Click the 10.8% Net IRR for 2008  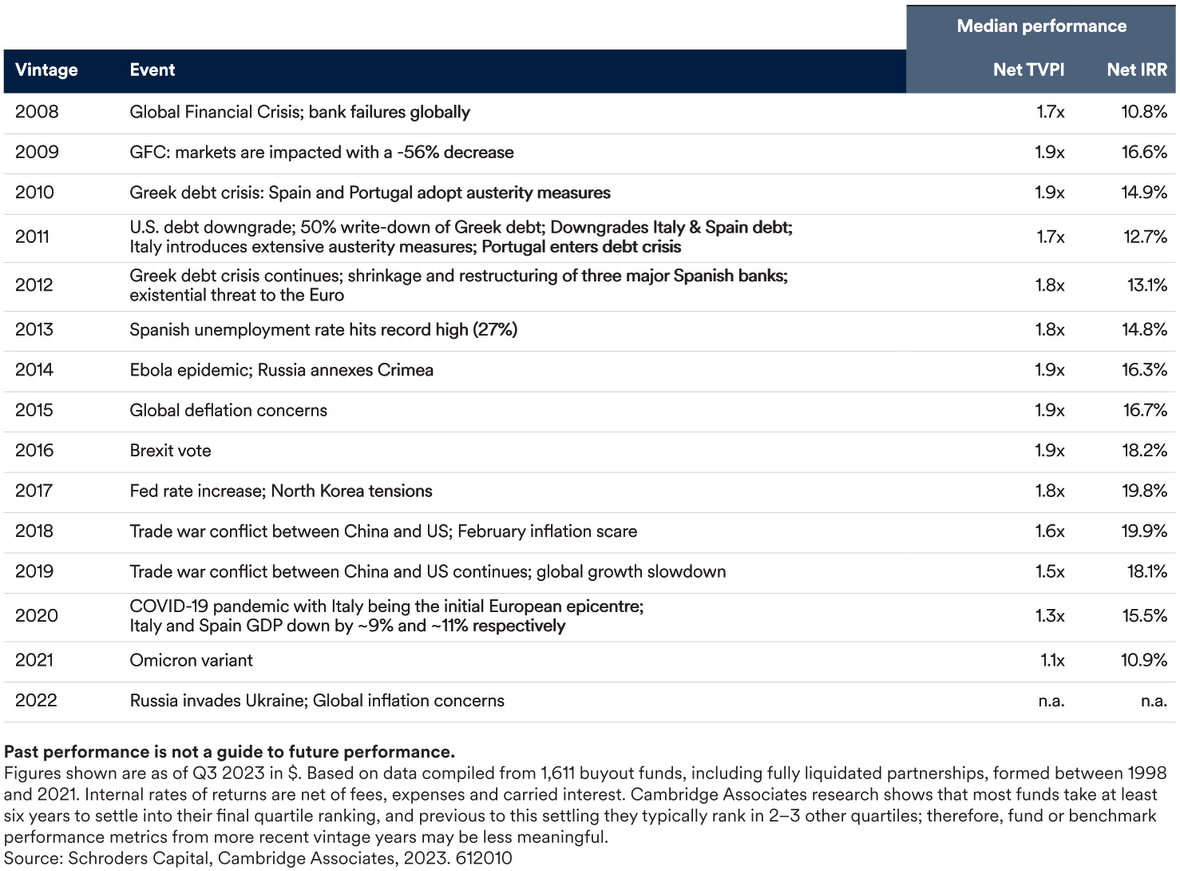[x=1143, y=112]
